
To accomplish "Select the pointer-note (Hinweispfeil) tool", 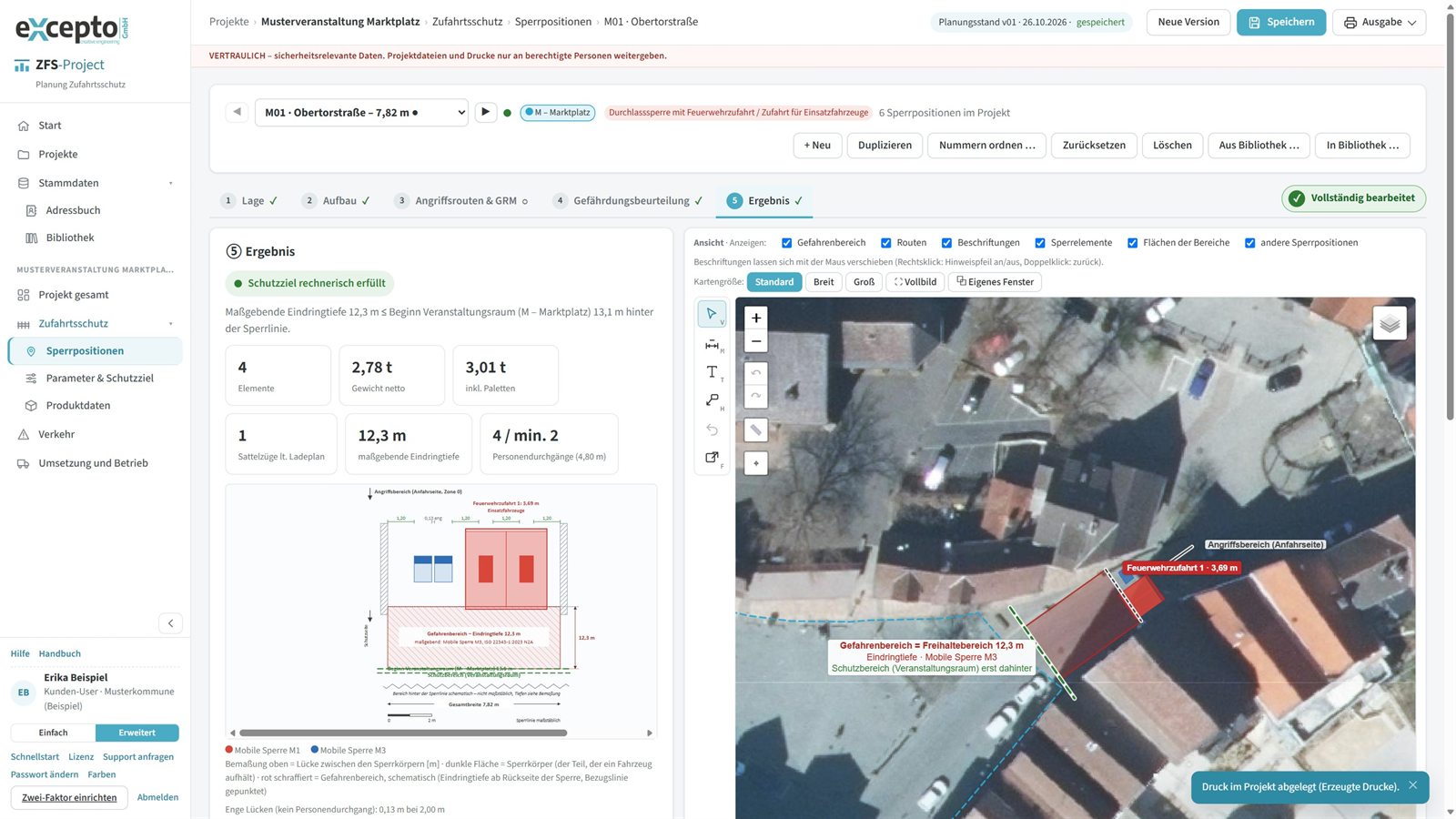I will [712, 400].
